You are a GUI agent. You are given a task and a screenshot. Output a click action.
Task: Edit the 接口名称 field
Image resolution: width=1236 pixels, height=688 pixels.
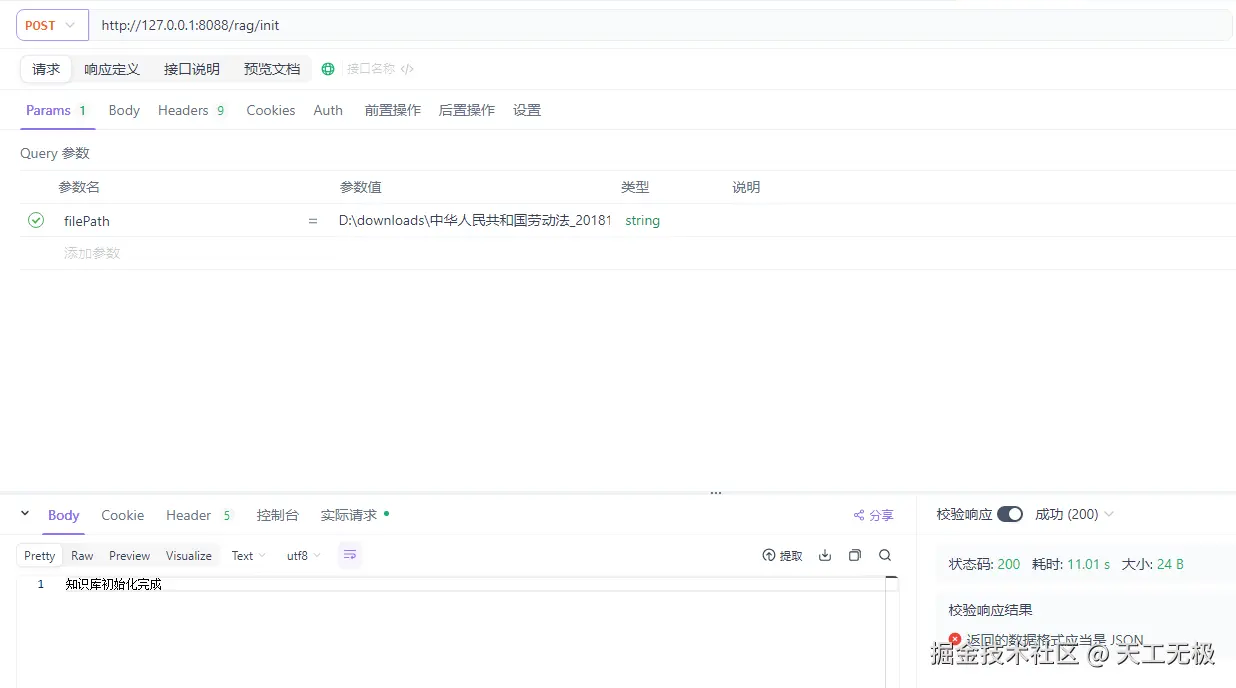(371, 69)
